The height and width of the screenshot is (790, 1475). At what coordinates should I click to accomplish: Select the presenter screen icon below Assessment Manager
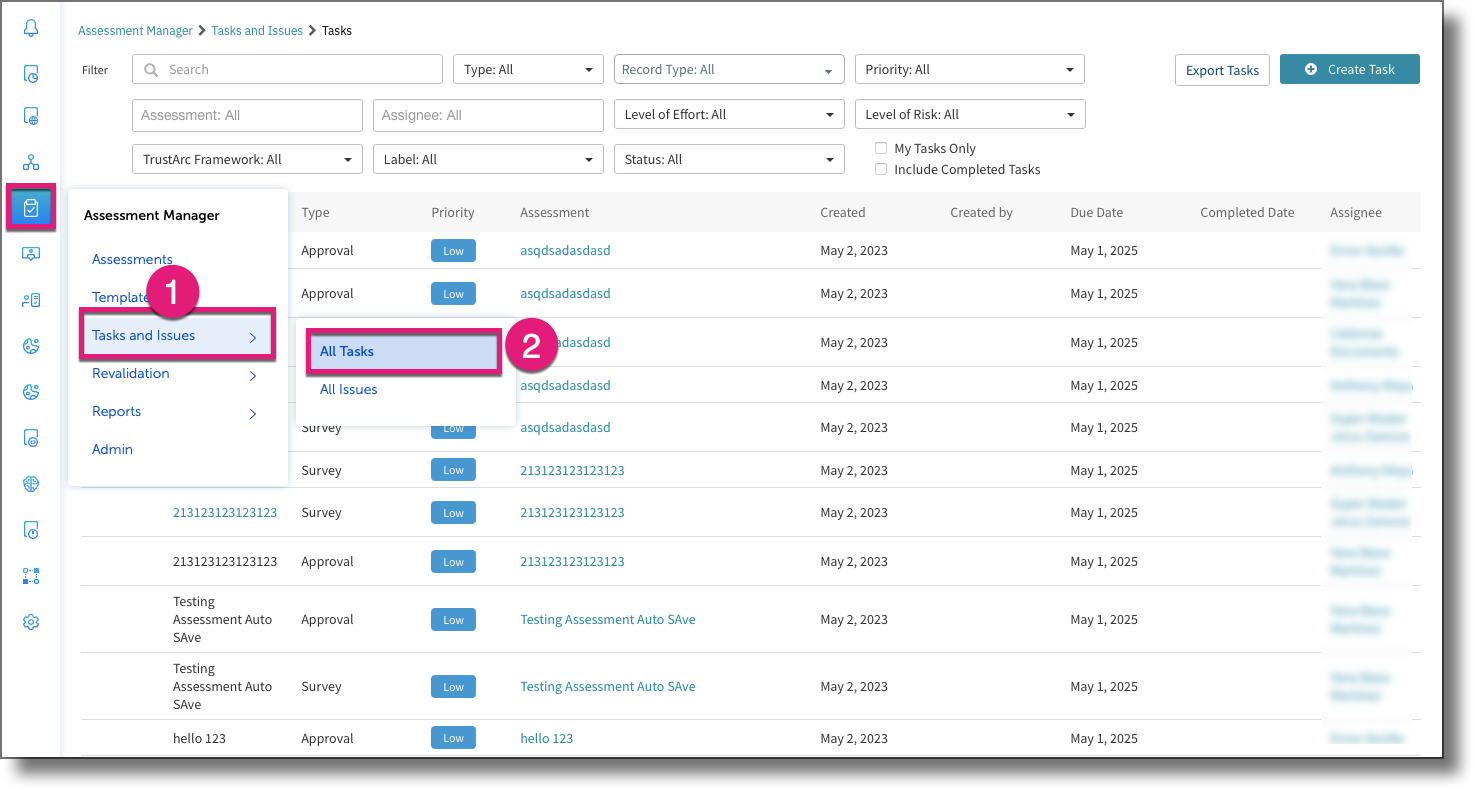31,254
